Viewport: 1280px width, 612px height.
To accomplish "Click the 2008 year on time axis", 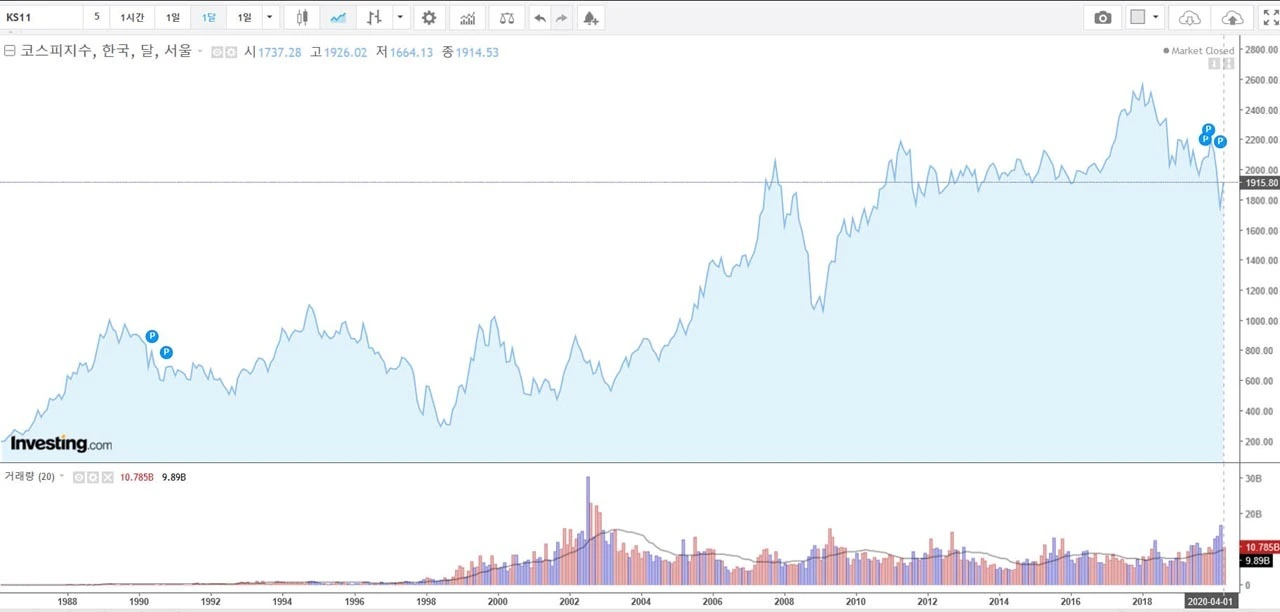I will 784,603.
